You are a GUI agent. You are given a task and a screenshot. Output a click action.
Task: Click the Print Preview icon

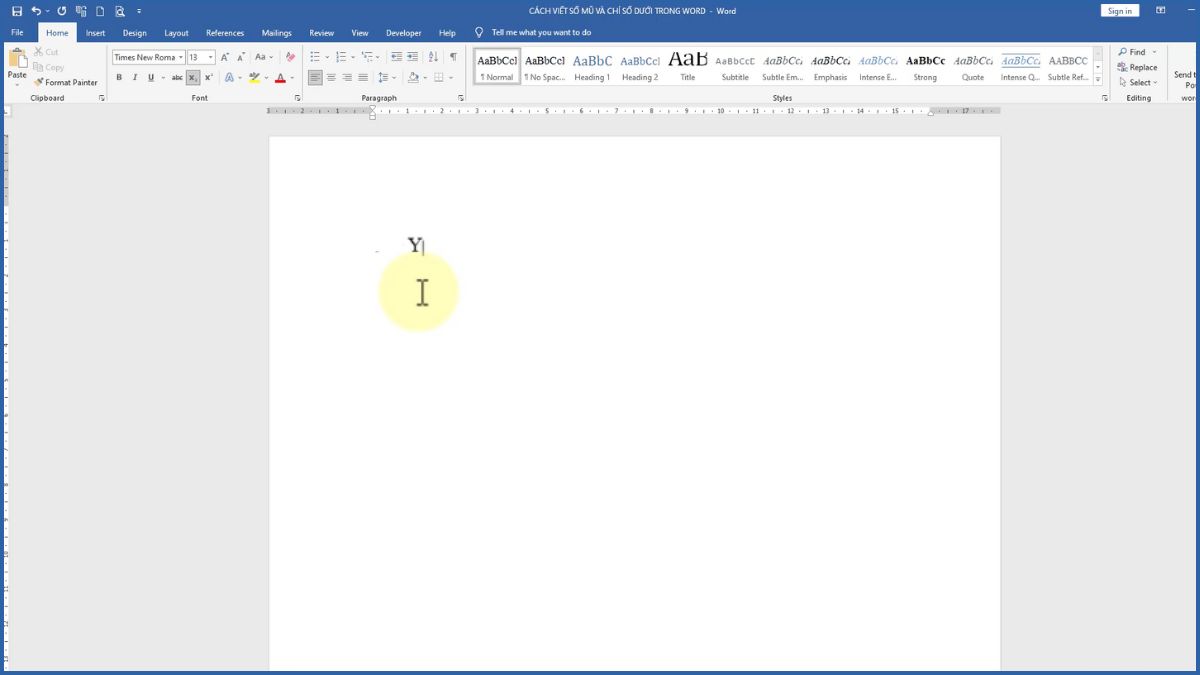[x=119, y=11]
